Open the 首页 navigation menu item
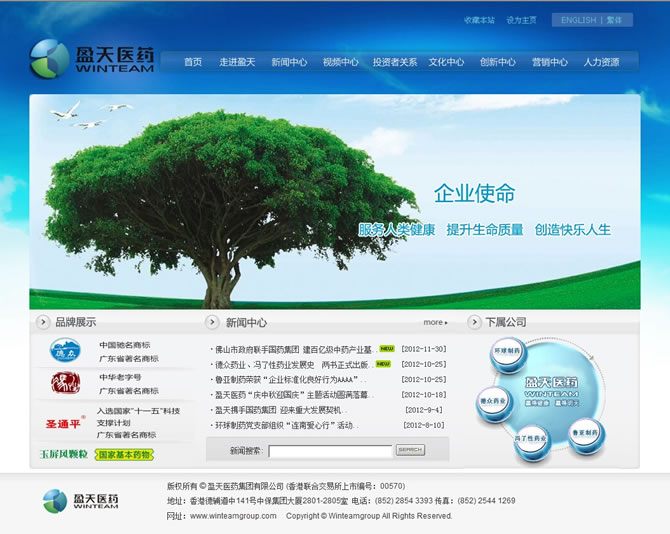 193,62
